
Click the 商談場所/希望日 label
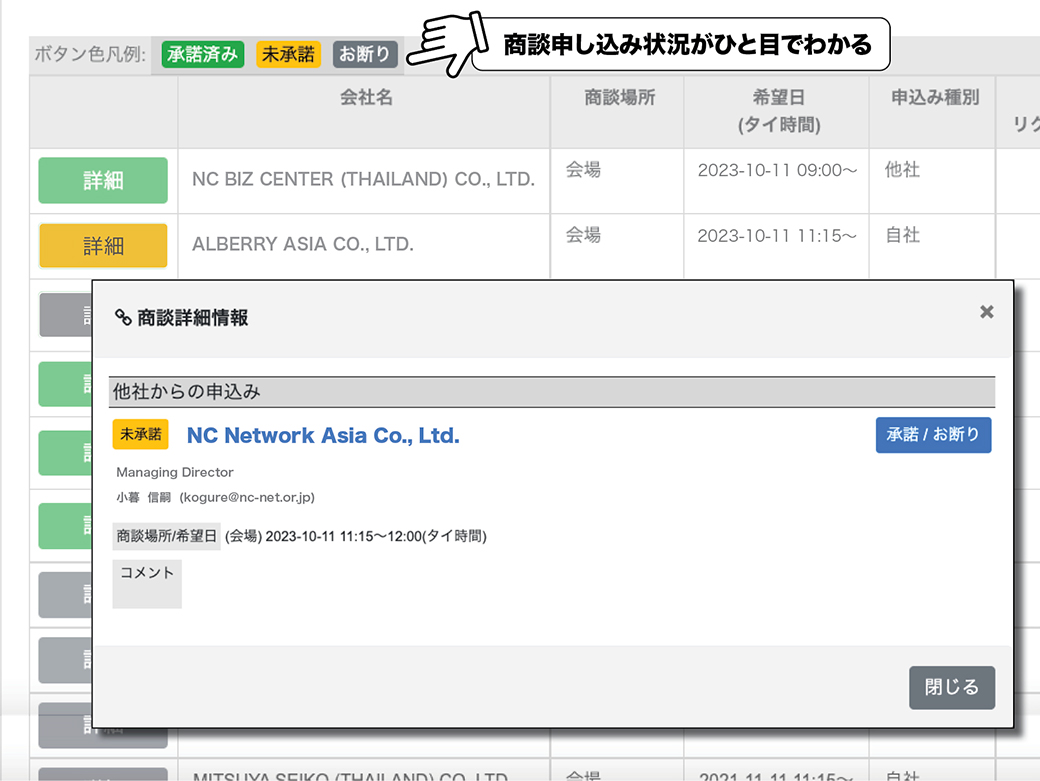click(x=166, y=536)
